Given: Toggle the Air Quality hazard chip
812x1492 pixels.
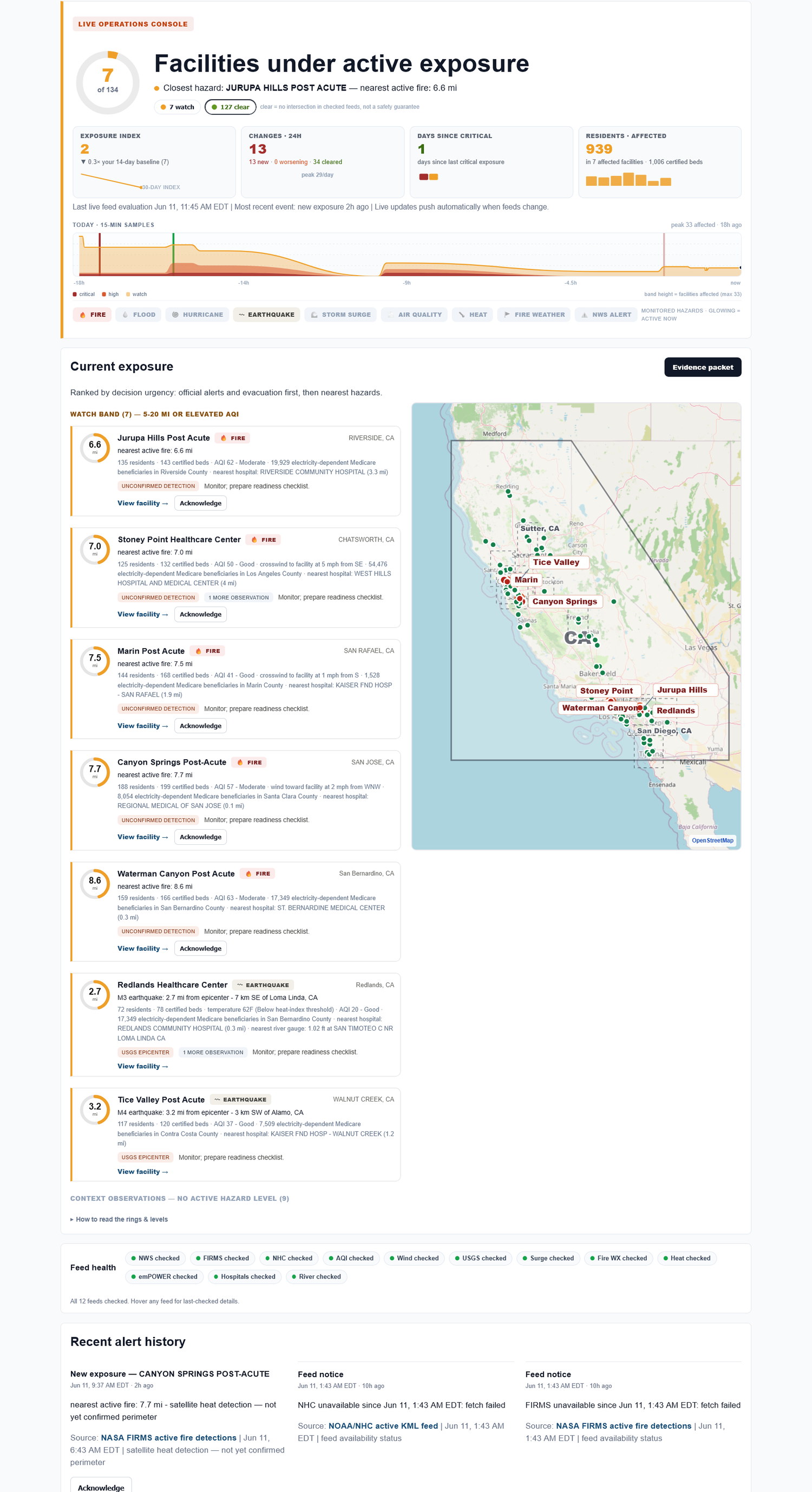Looking at the screenshot, I should pos(414,315).
